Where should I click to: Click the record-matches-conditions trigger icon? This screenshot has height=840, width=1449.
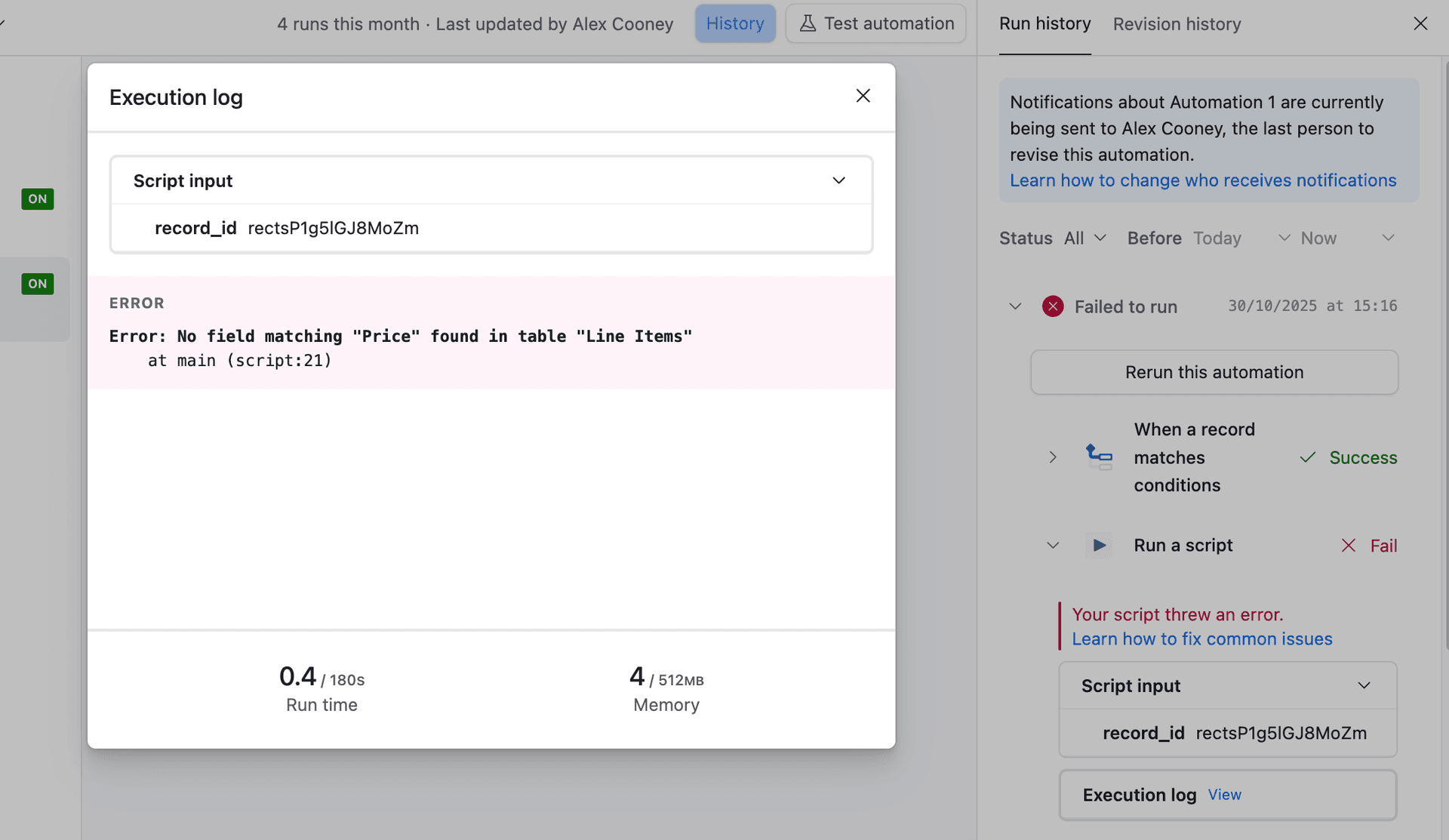pos(1099,457)
